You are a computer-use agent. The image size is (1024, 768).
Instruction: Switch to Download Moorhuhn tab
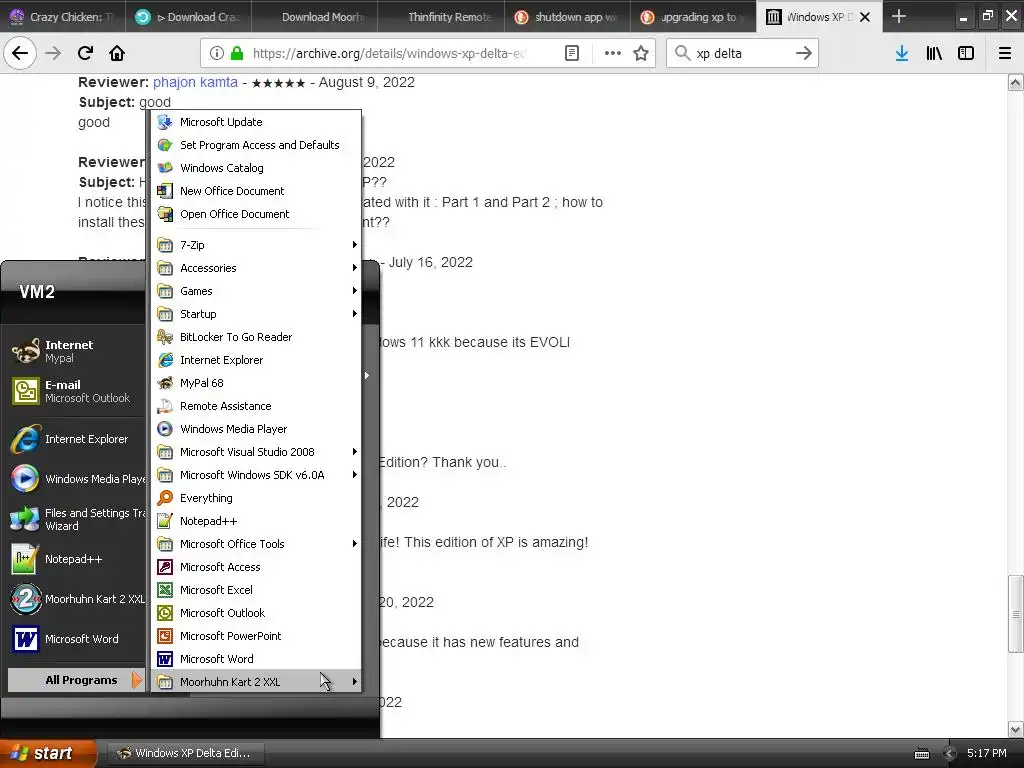click(315, 17)
